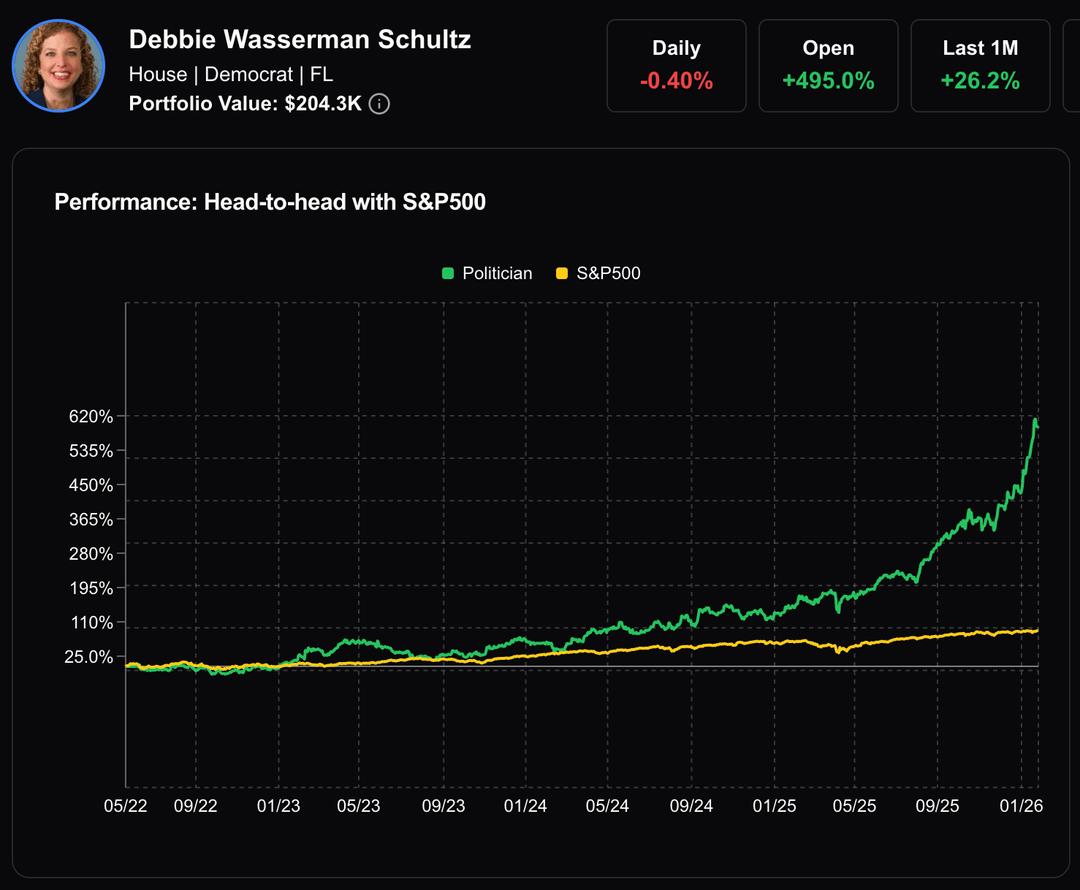Click the Debbie Wasserman Schultz name heading
The image size is (1080, 890).
pos(300,40)
